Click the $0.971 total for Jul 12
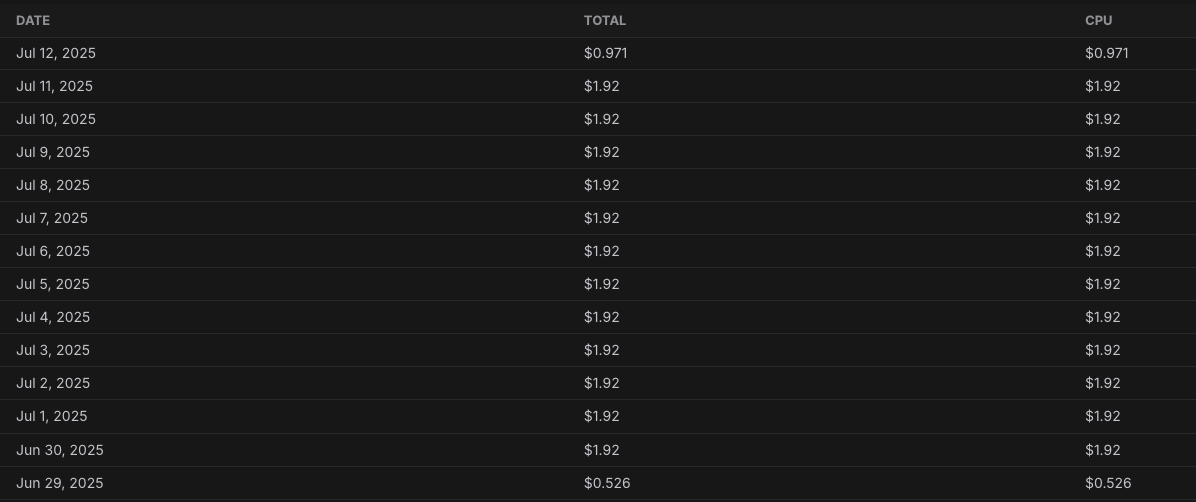Screen dimensions: 1196x502 (x=606, y=53)
